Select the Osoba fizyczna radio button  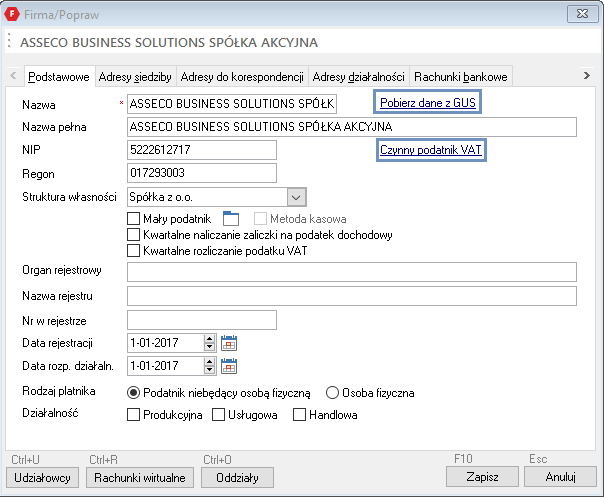[x=332, y=393]
